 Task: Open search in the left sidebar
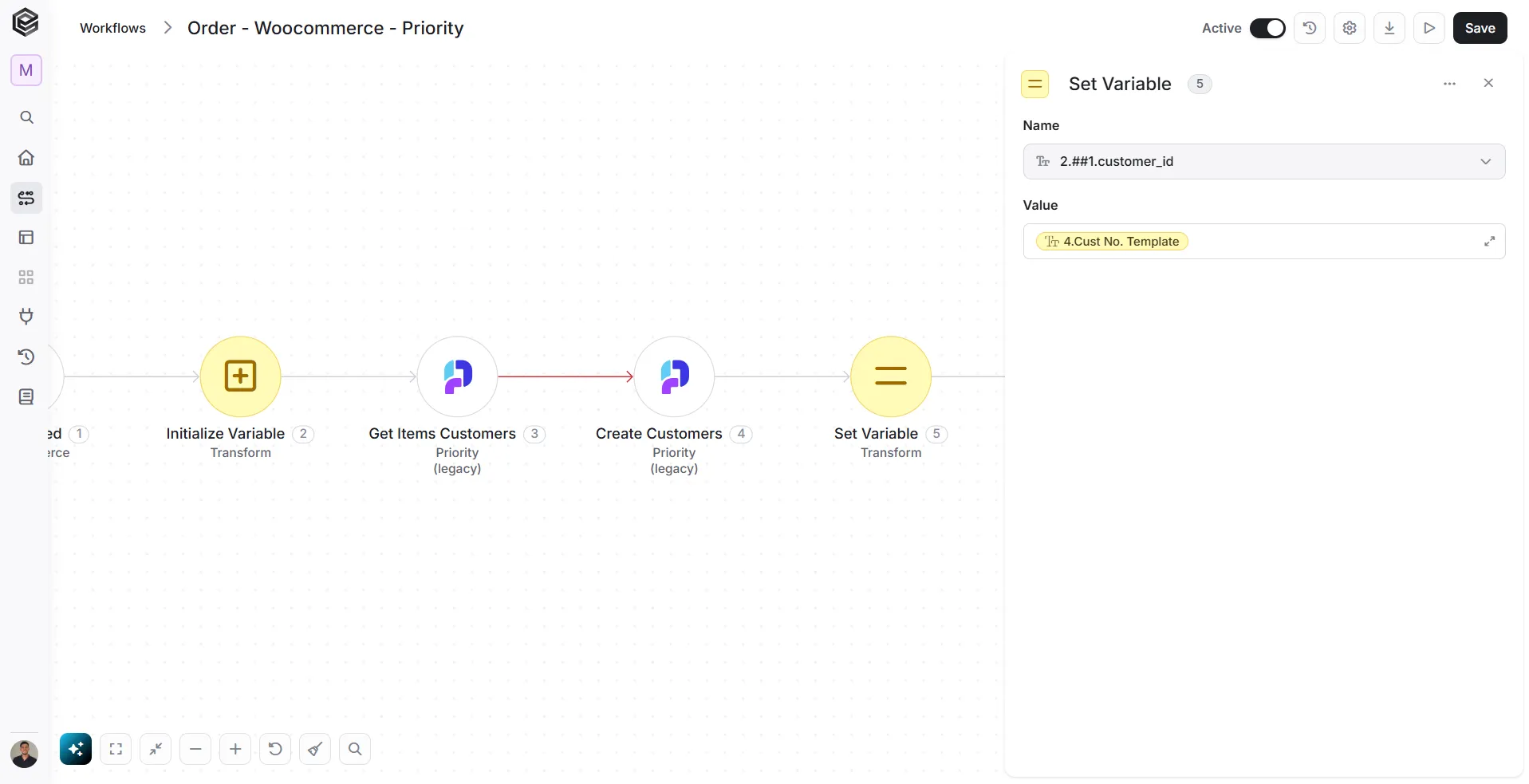[x=26, y=117]
